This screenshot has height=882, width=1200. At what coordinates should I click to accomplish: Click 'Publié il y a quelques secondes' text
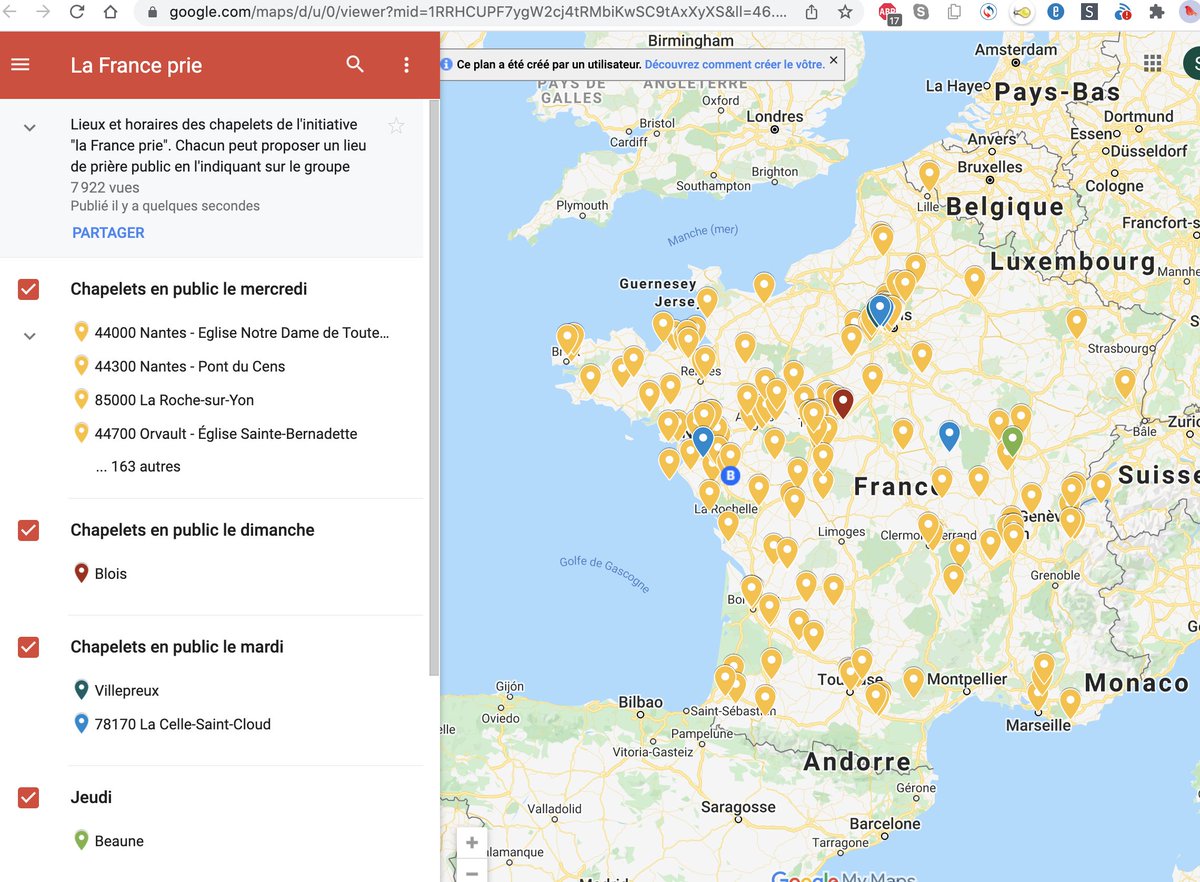click(x=165, y=206)
